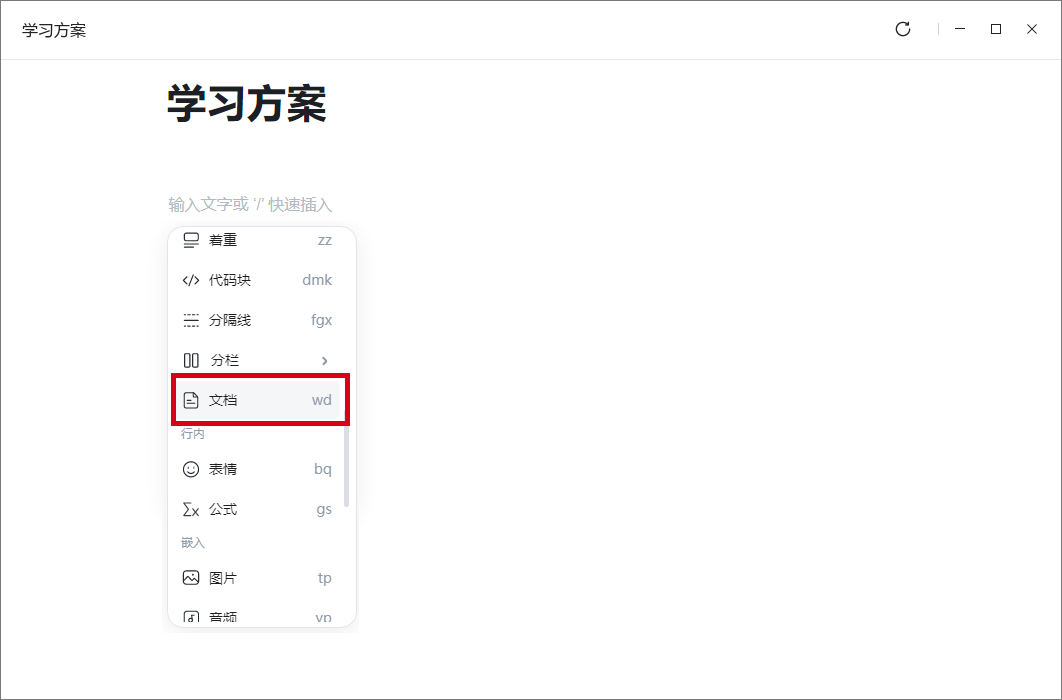Click the audio icon for 音频

click(x=191, y=617)
